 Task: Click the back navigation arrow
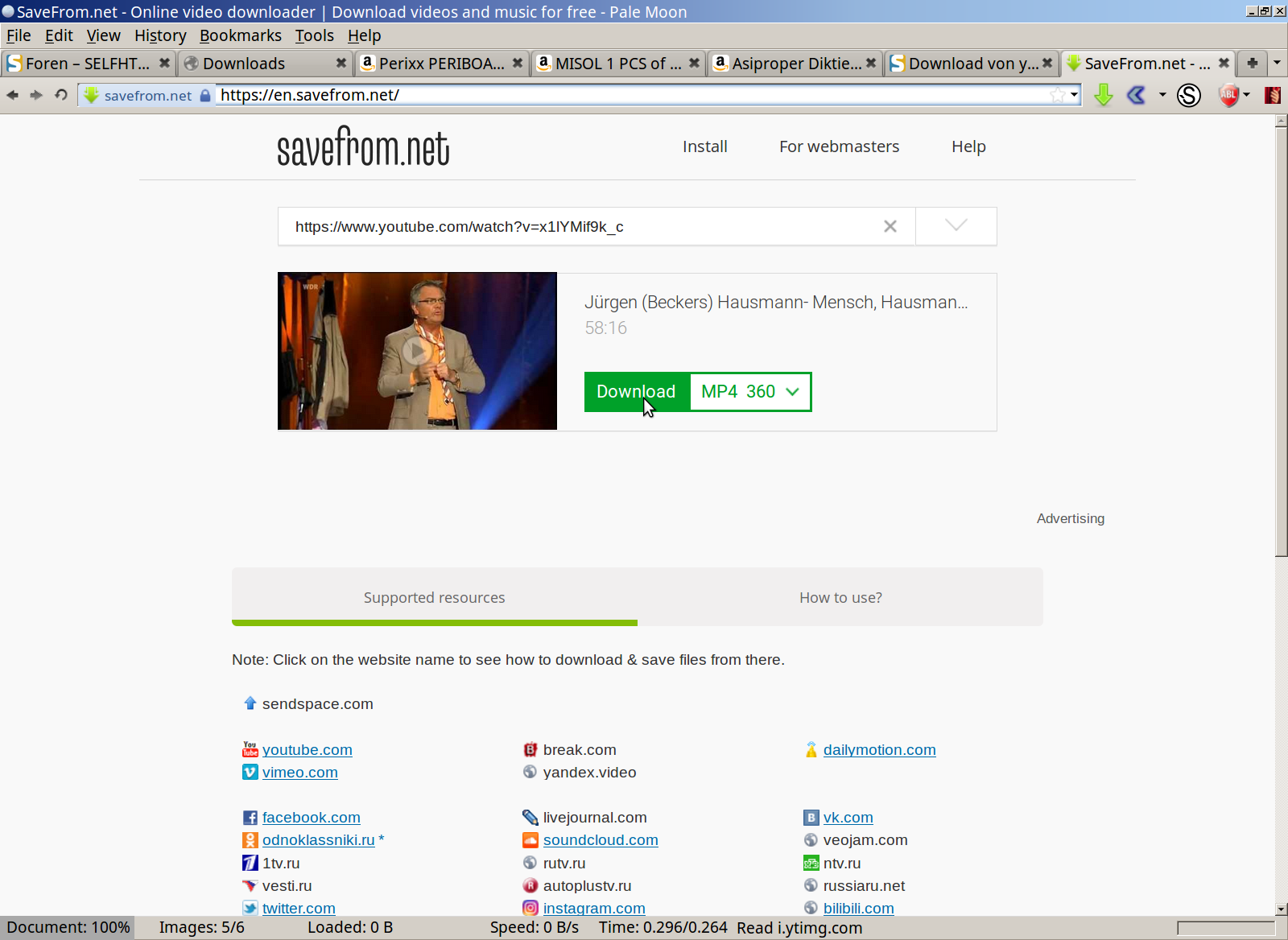pyautogui.click(x=12, y=95)
